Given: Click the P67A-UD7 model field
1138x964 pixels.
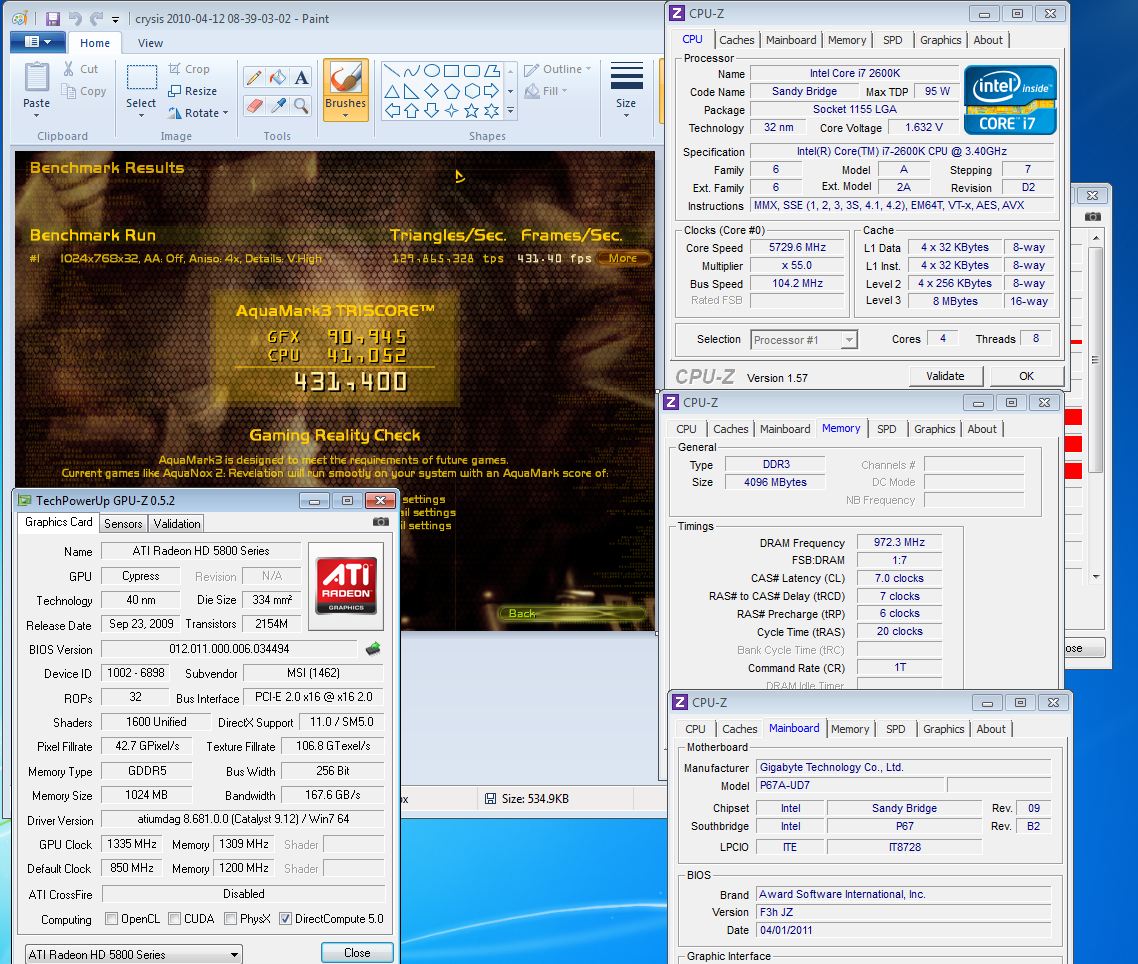Looking at the screenshot, I should 851,785.
